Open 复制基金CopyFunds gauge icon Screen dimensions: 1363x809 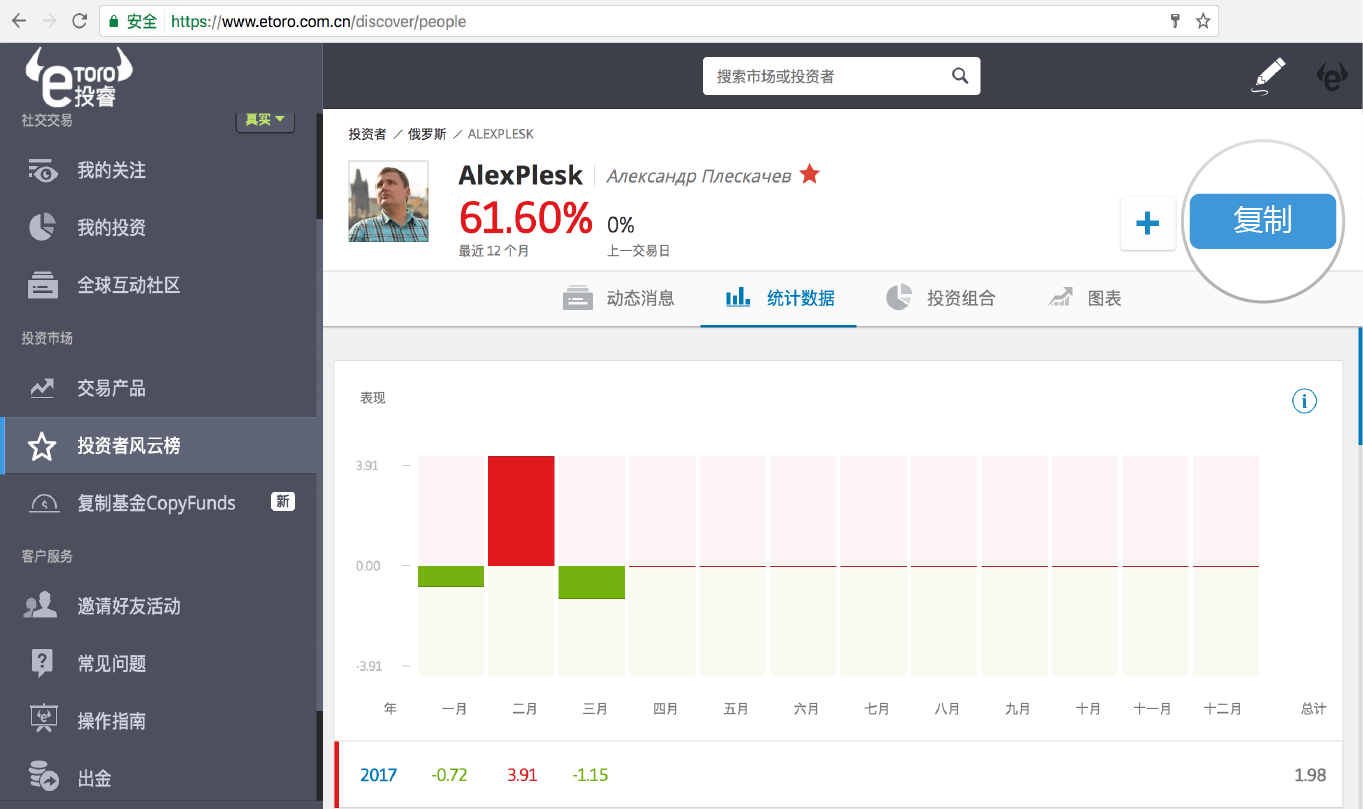click(43, 503)
